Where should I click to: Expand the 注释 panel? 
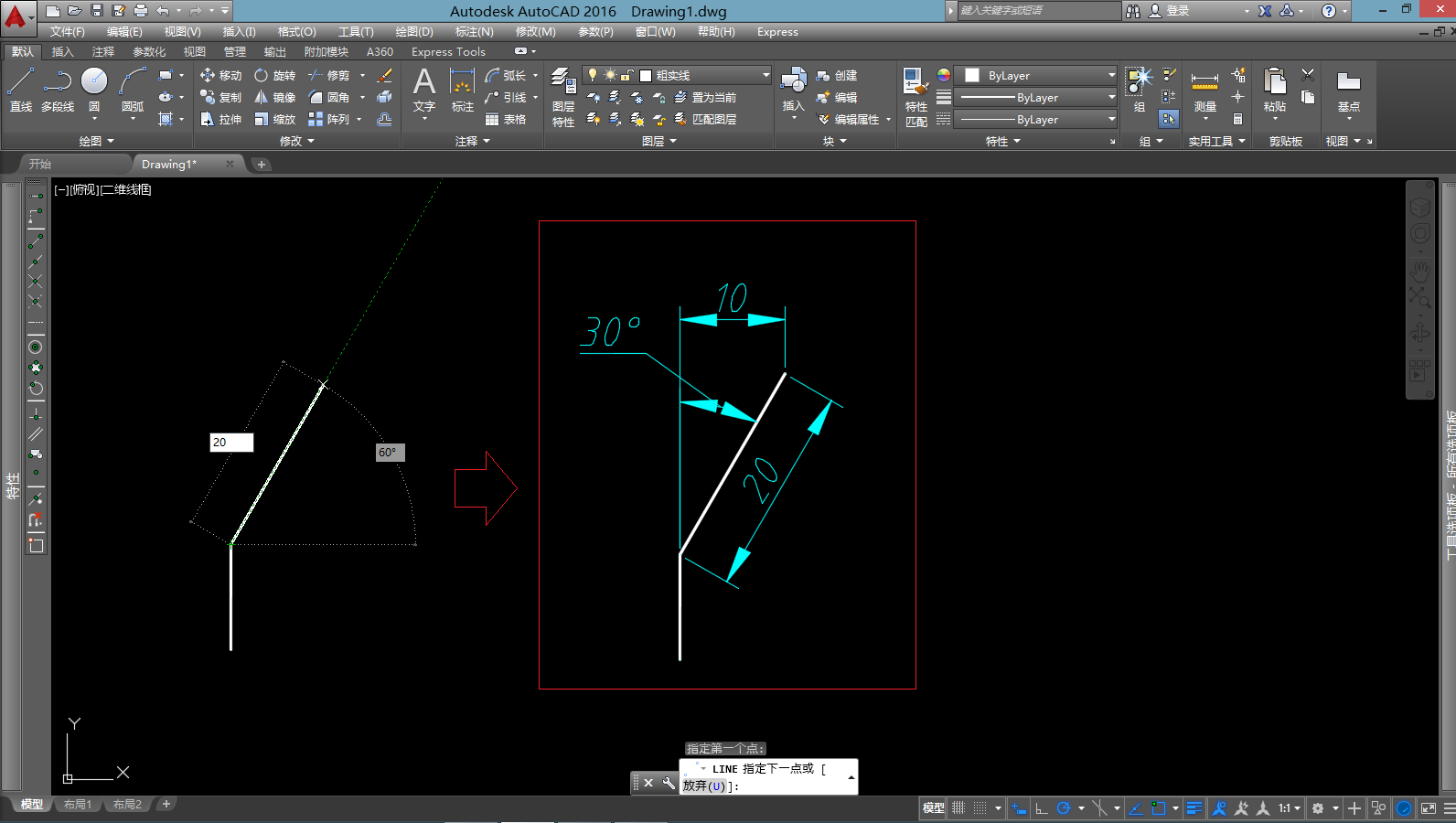(473, 141)
